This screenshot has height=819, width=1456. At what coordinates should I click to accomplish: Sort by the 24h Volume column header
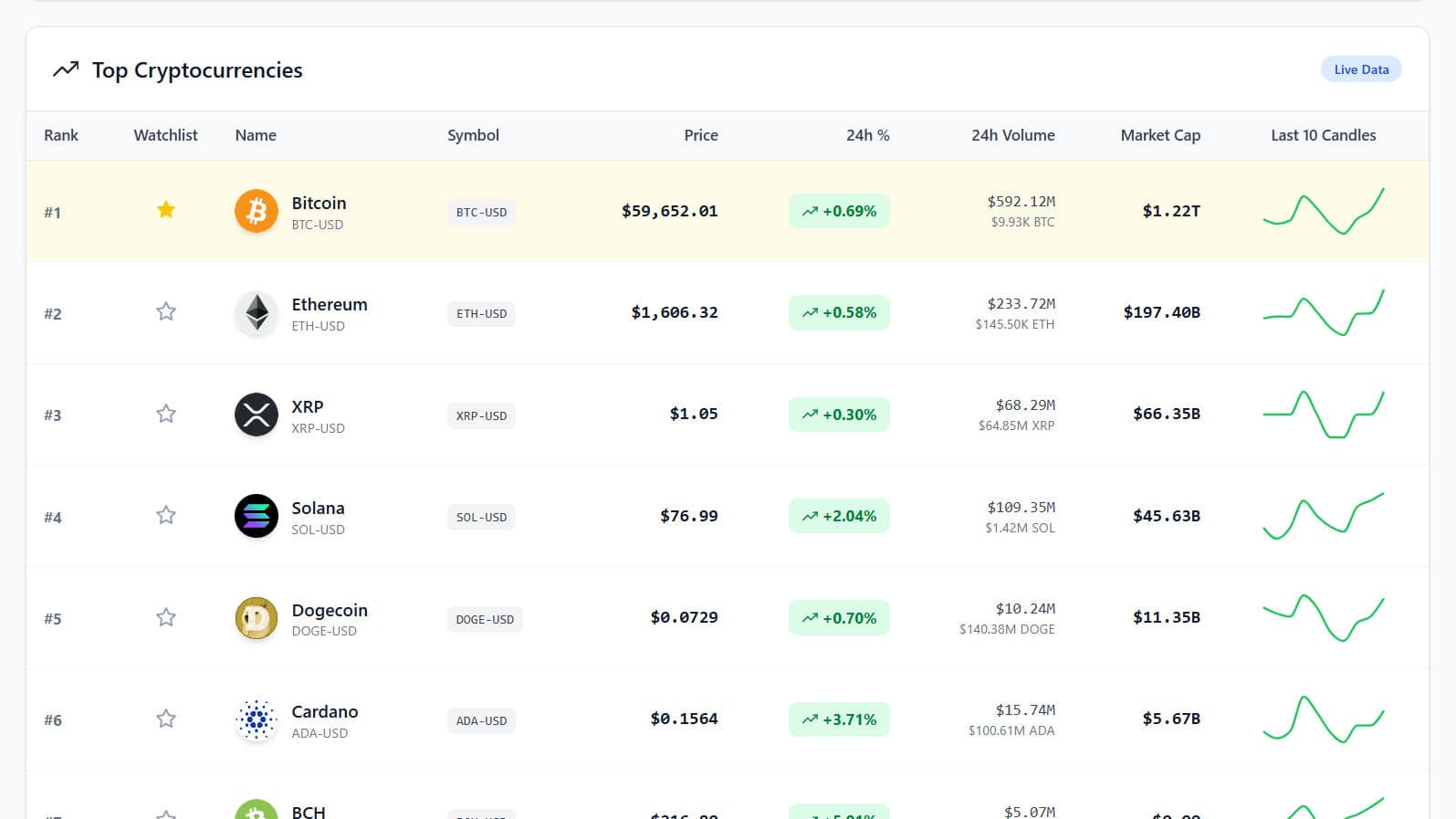[1012, 135]
